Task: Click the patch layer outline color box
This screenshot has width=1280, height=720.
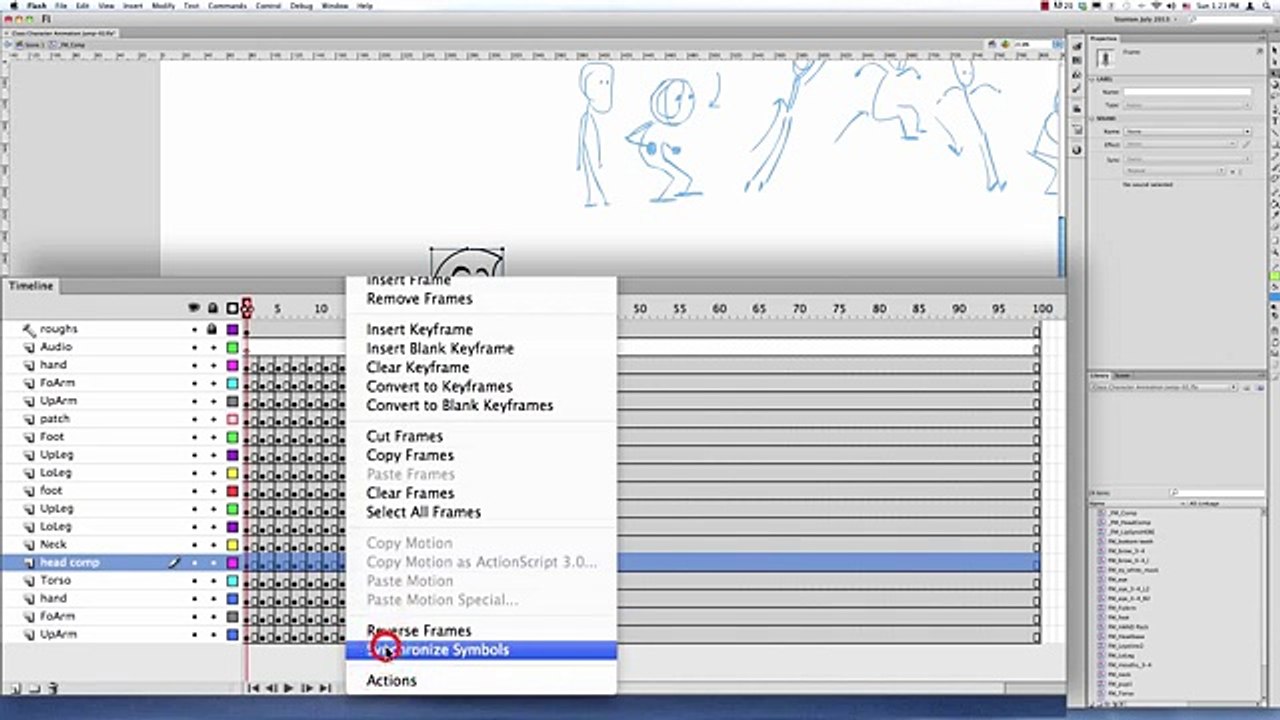Action: (x=232, y=419)
